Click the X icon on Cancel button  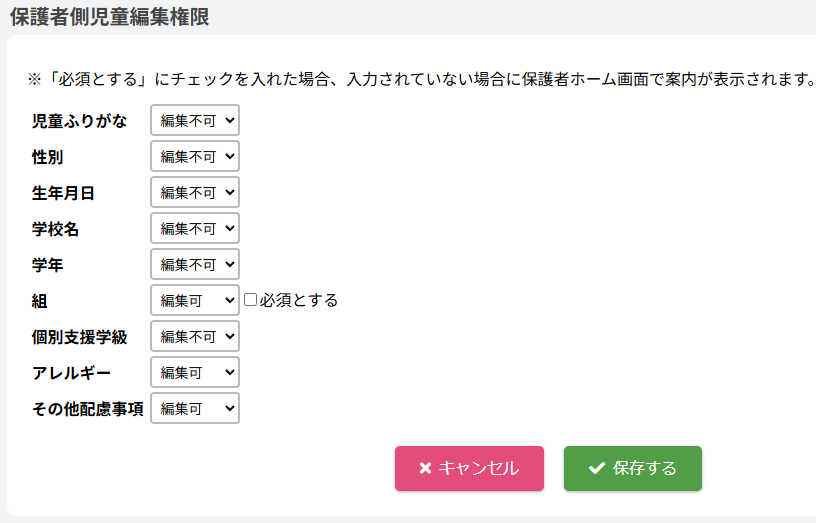(x=425, y=468)
